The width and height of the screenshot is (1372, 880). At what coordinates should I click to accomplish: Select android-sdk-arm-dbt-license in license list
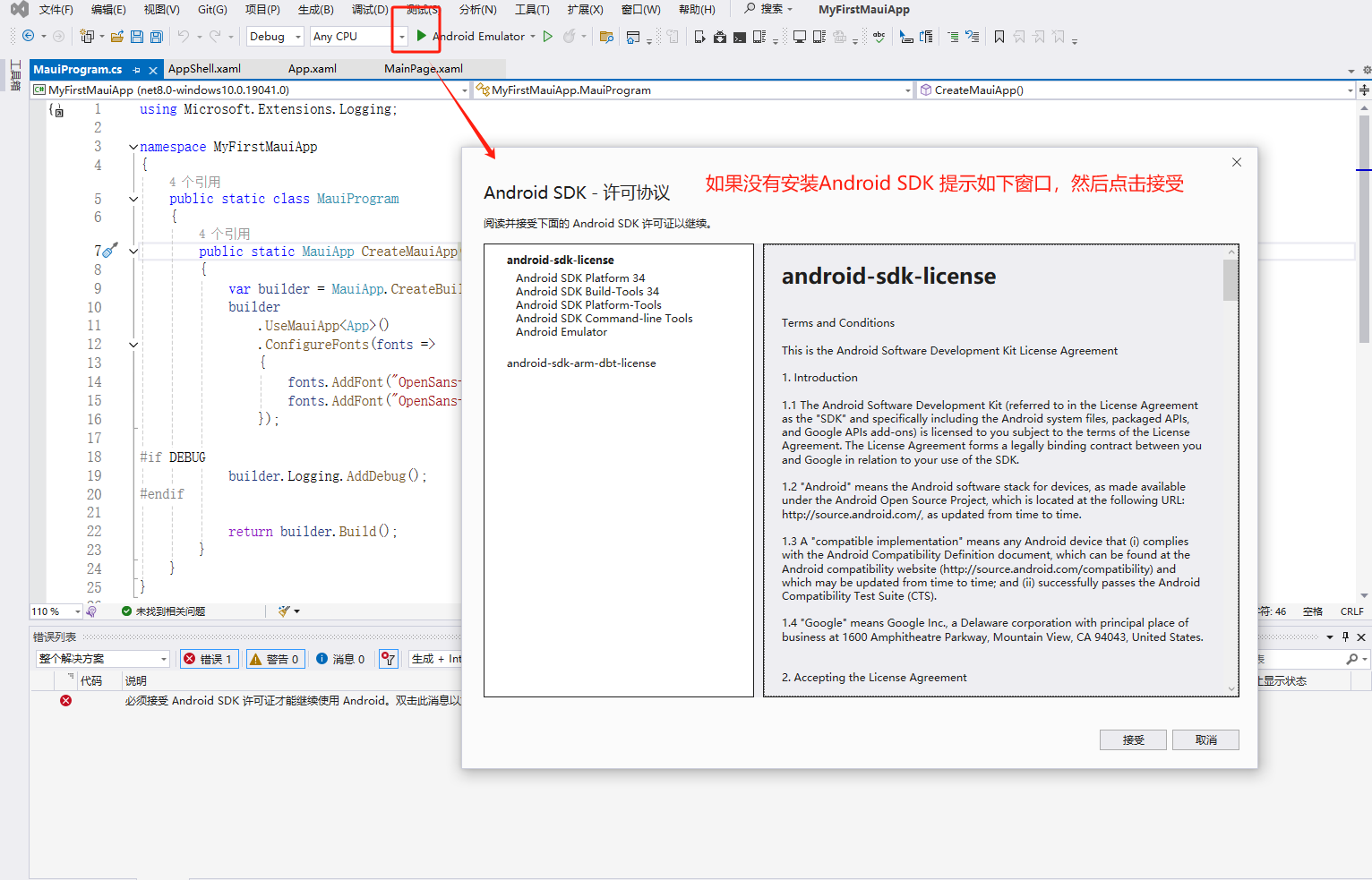(x=581, y=363)
